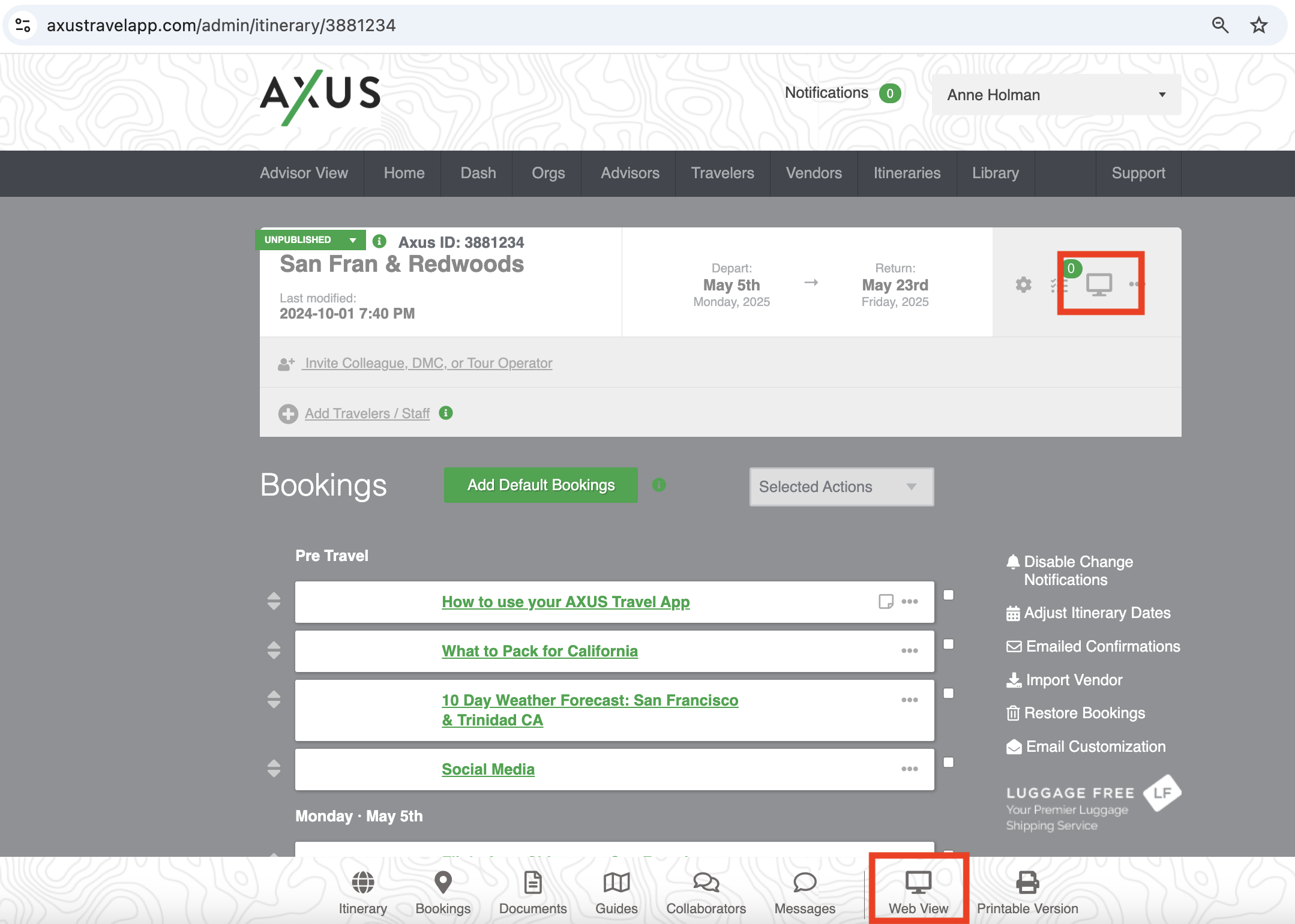Open more options for How to use AXUS row
This screenshot has height=924, width=1295.
pos(910,601)
